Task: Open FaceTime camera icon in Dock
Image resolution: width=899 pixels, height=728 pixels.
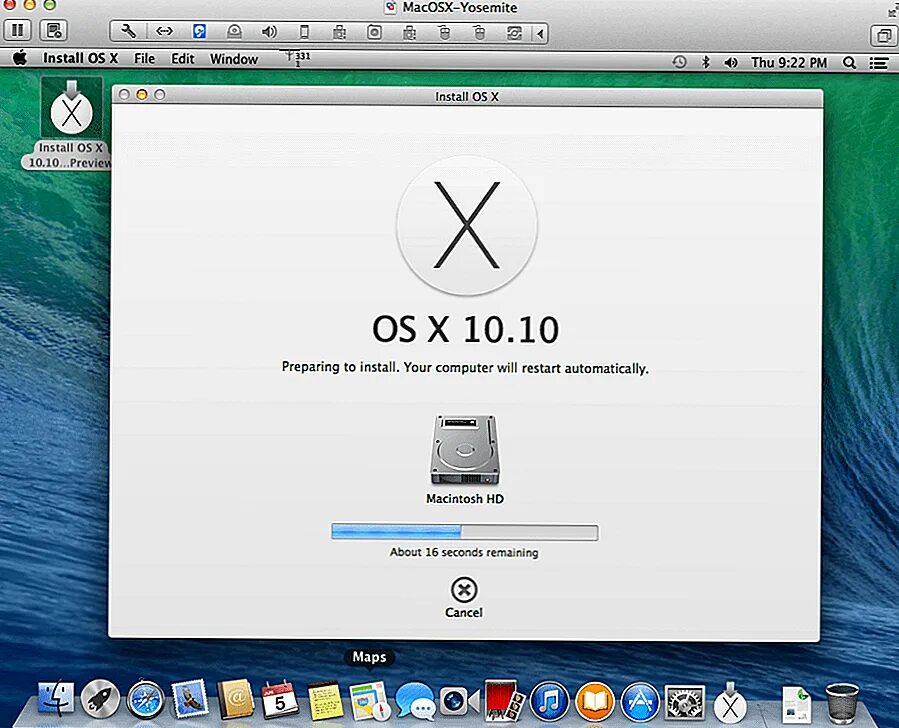Action: (459, 700)
